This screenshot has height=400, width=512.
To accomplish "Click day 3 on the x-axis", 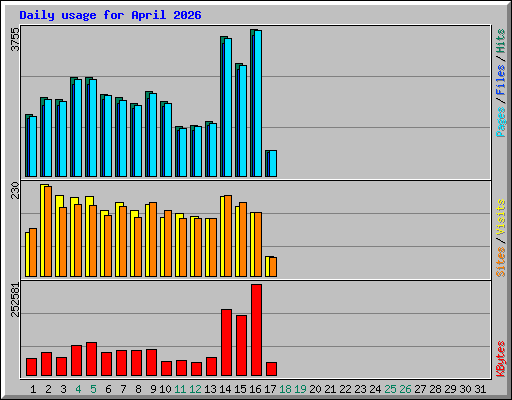I will (x=63, y=389).
